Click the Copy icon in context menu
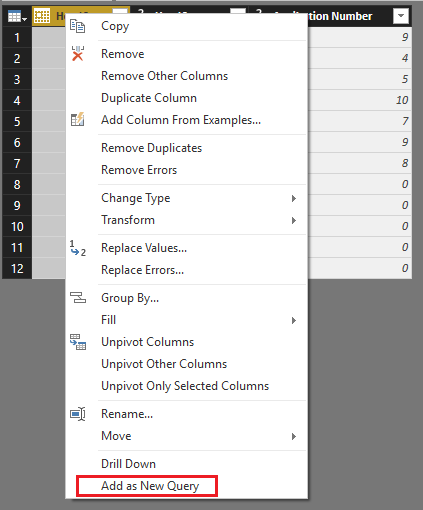 click(x=77, y=26)
